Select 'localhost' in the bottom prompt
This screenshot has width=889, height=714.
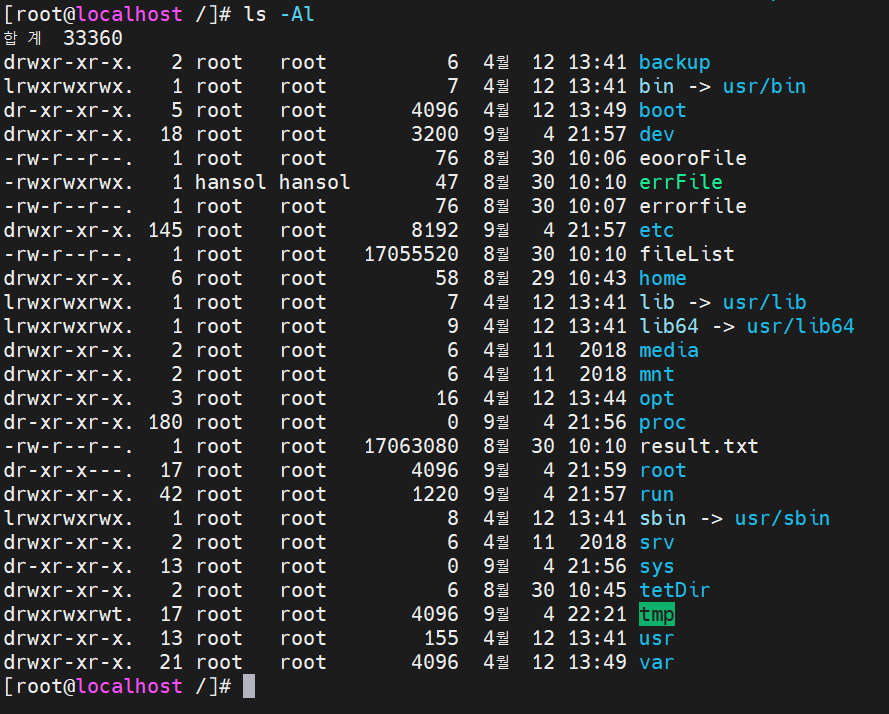[129, 686]
